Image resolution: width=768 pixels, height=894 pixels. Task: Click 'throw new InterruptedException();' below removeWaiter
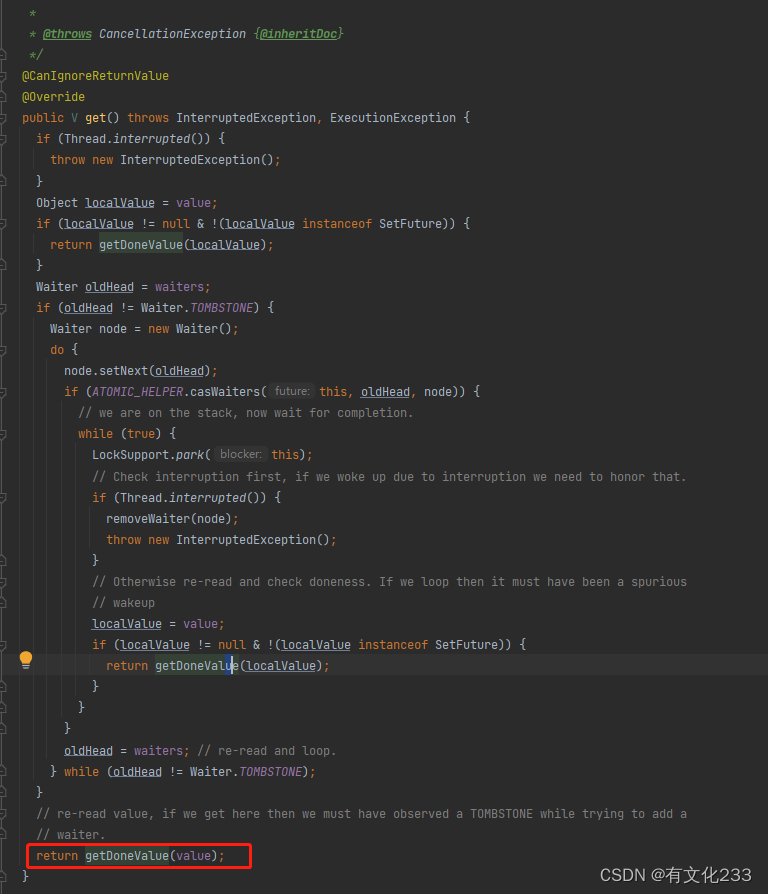221,540
